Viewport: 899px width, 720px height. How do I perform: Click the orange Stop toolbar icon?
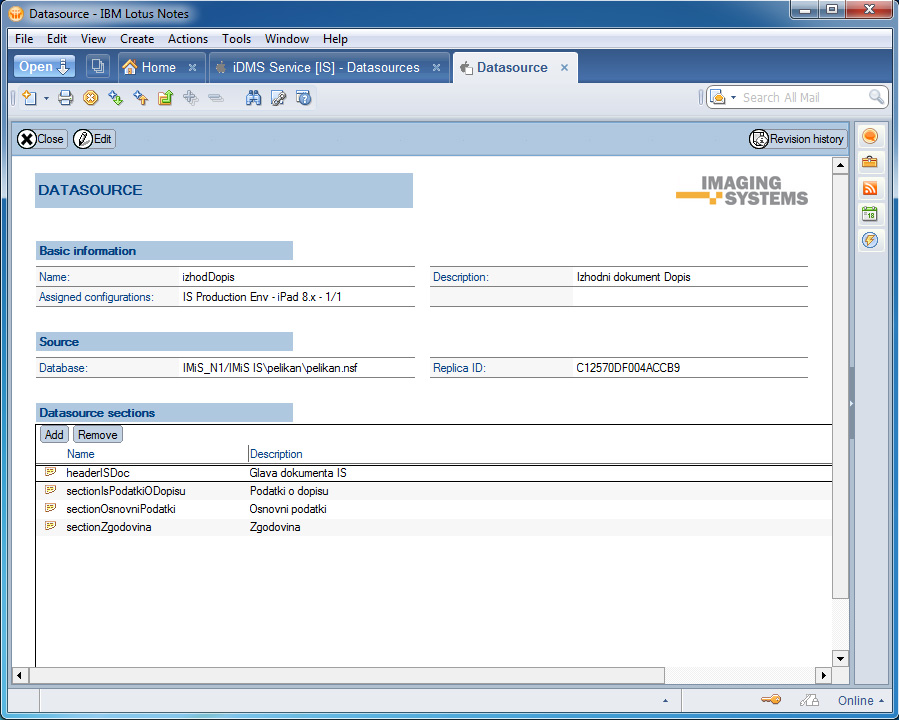point(91,98)
